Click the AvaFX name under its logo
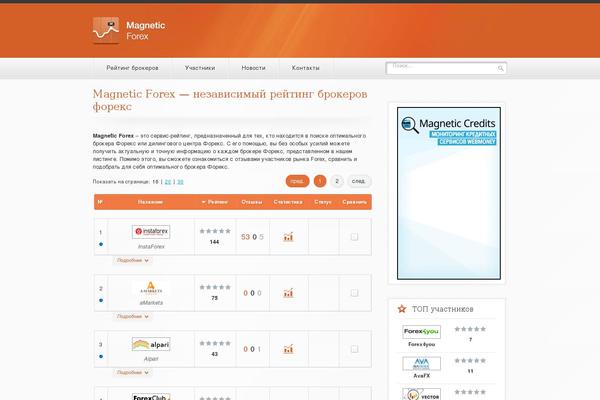Viewport: 600px width, 400px height. (x=421, y=376)
